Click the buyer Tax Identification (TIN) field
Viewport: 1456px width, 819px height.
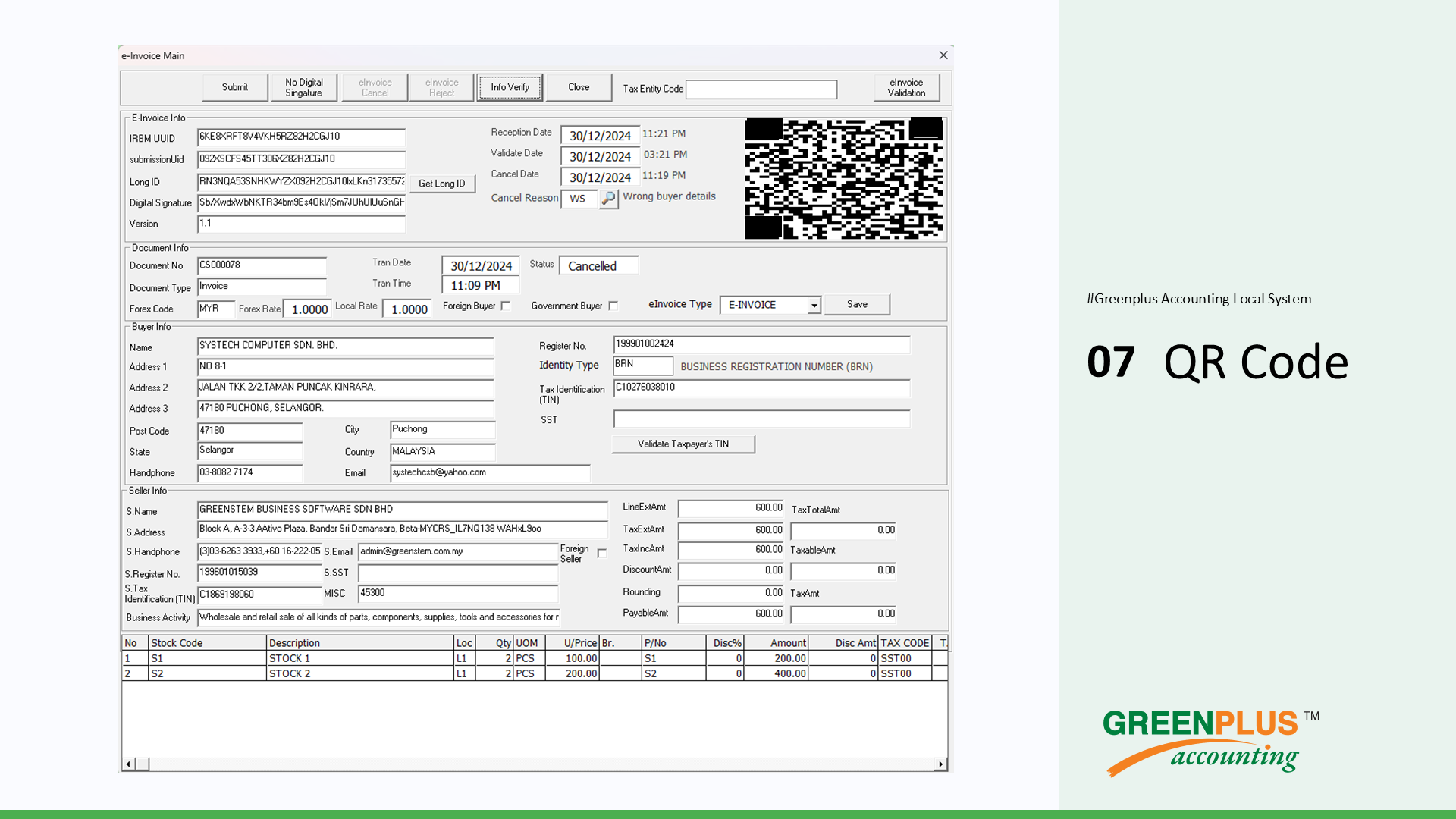(x=761, y=388)
